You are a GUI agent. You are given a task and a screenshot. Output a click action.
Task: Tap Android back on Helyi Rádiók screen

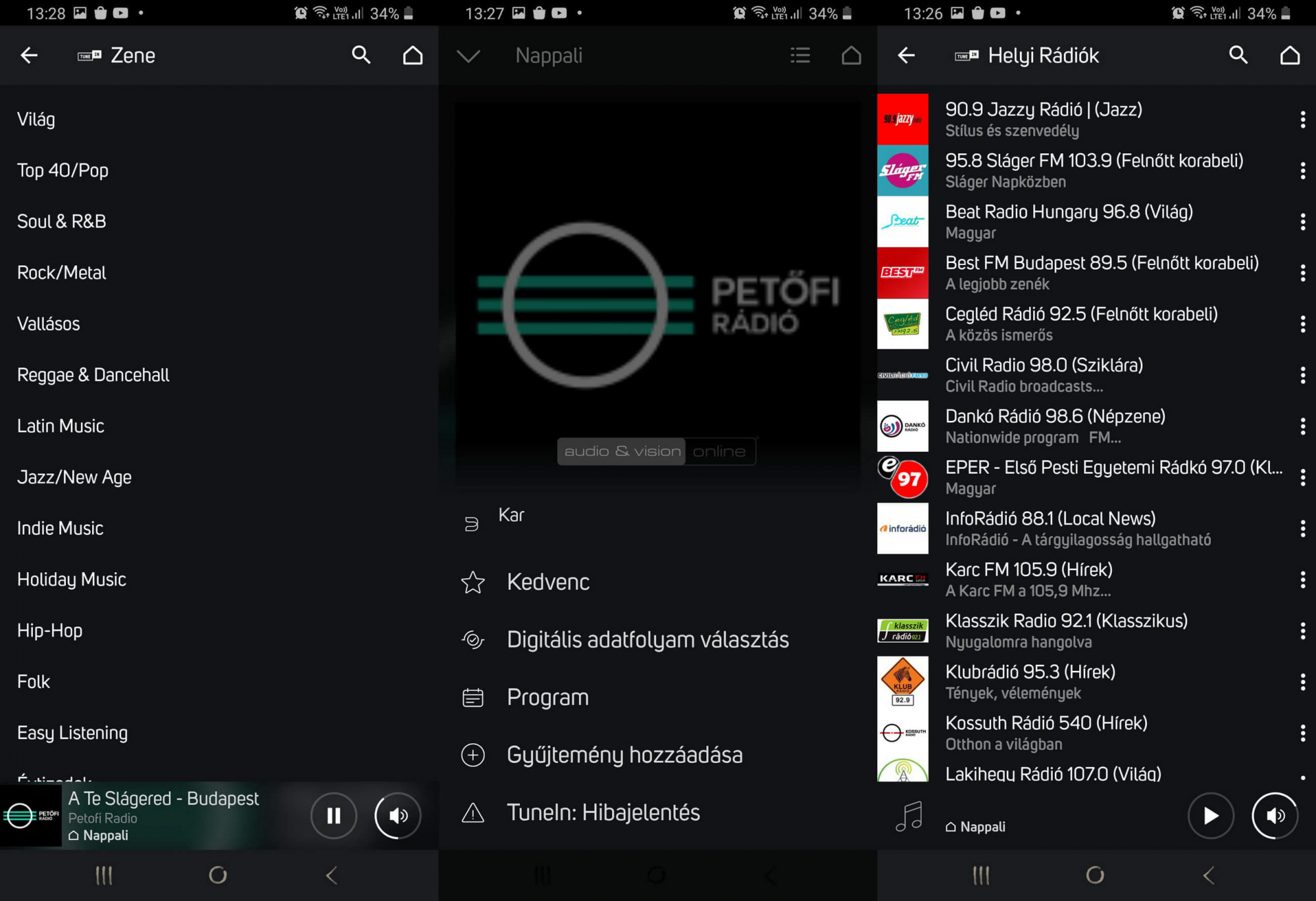coord(1209,875)
